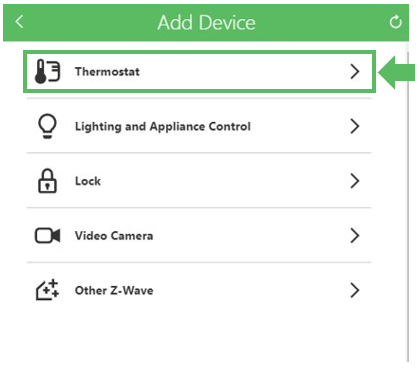The image size is (420, 372).
Task: Click the thermometer icon for Thermostat
Action: (x=47, y=71)
